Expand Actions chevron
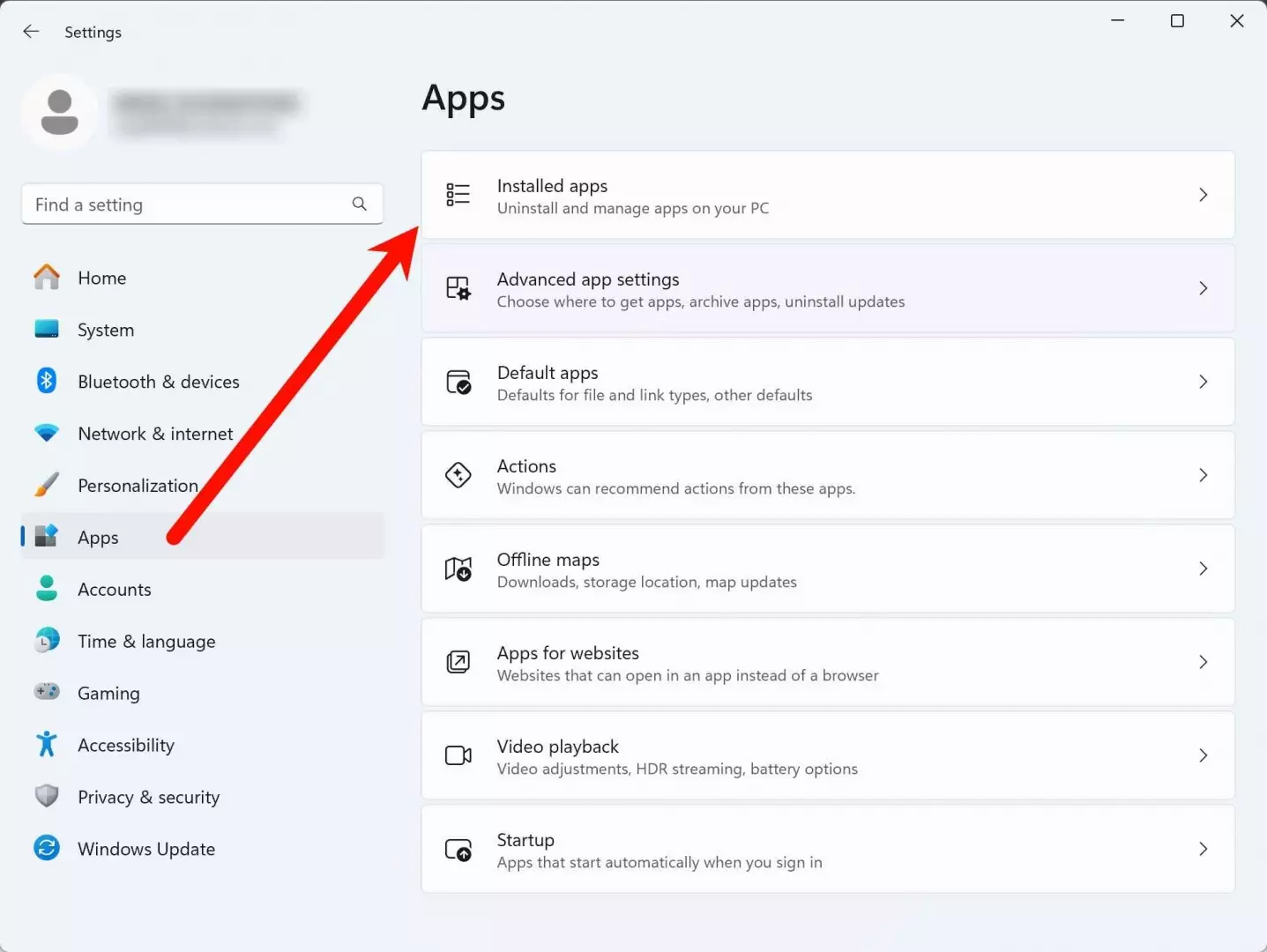Screen dimensions: 1267x952 [1204, 475]
